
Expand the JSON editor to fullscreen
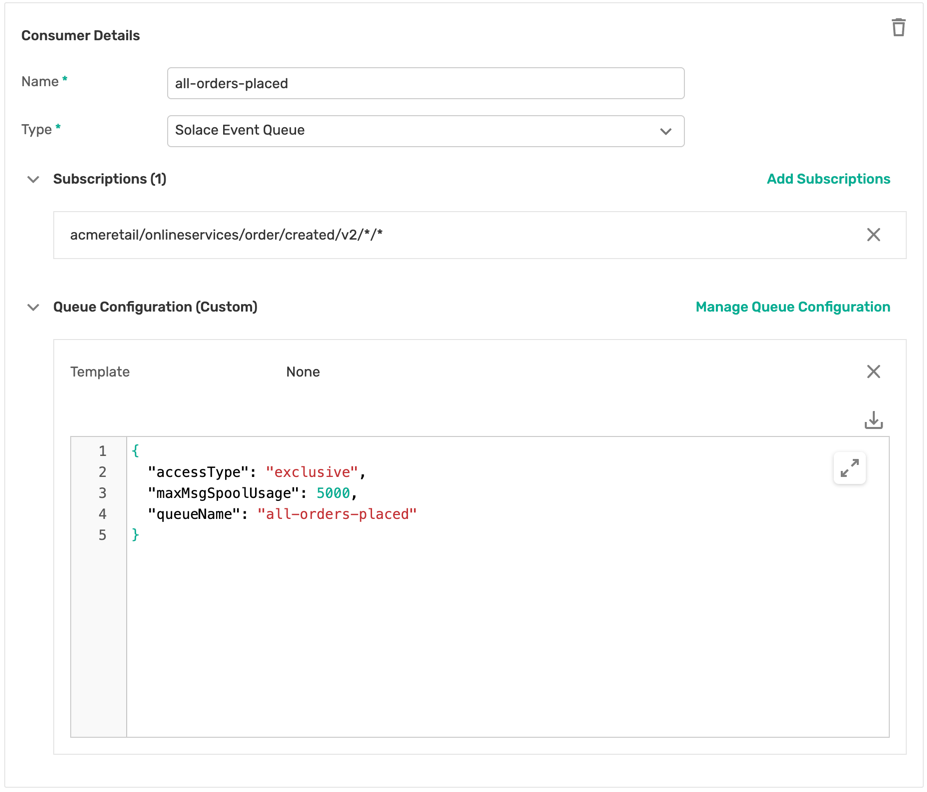(849, 468)
